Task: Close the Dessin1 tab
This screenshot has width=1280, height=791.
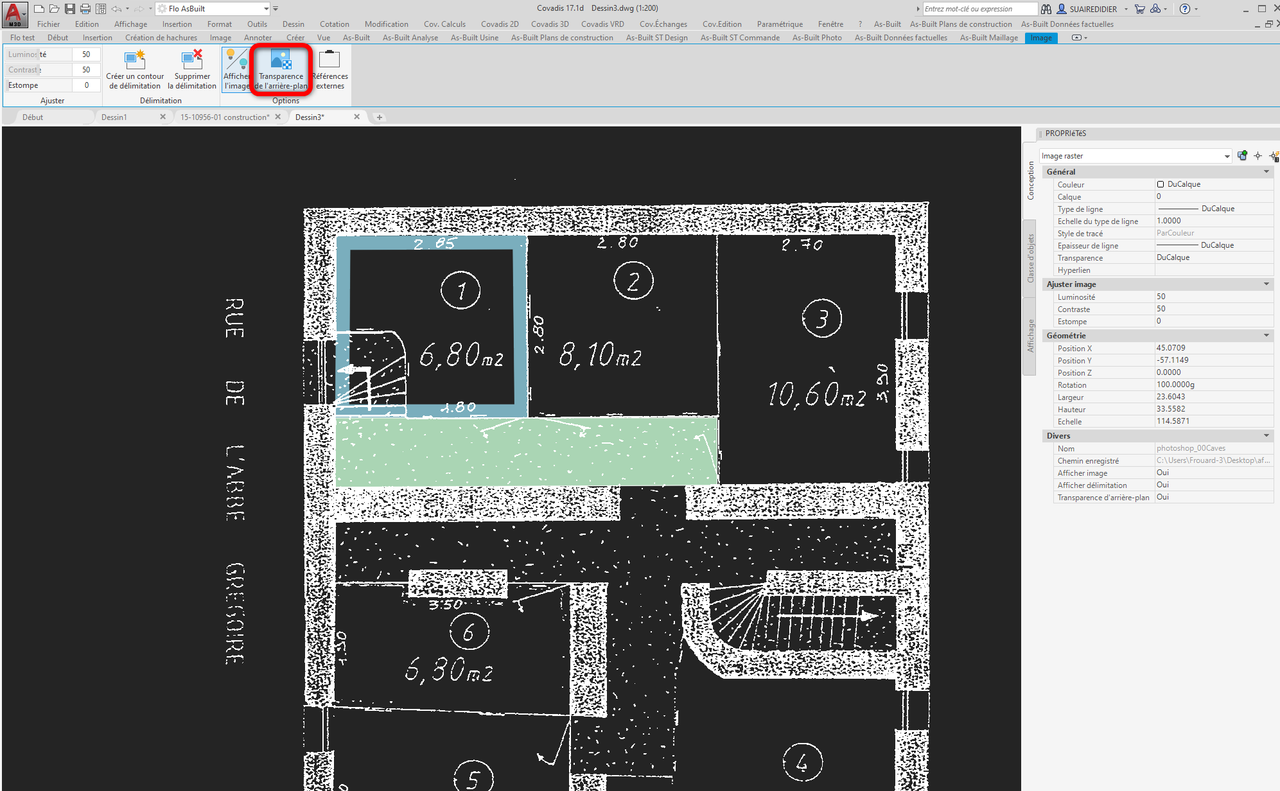Action: [x=163, y=117]
